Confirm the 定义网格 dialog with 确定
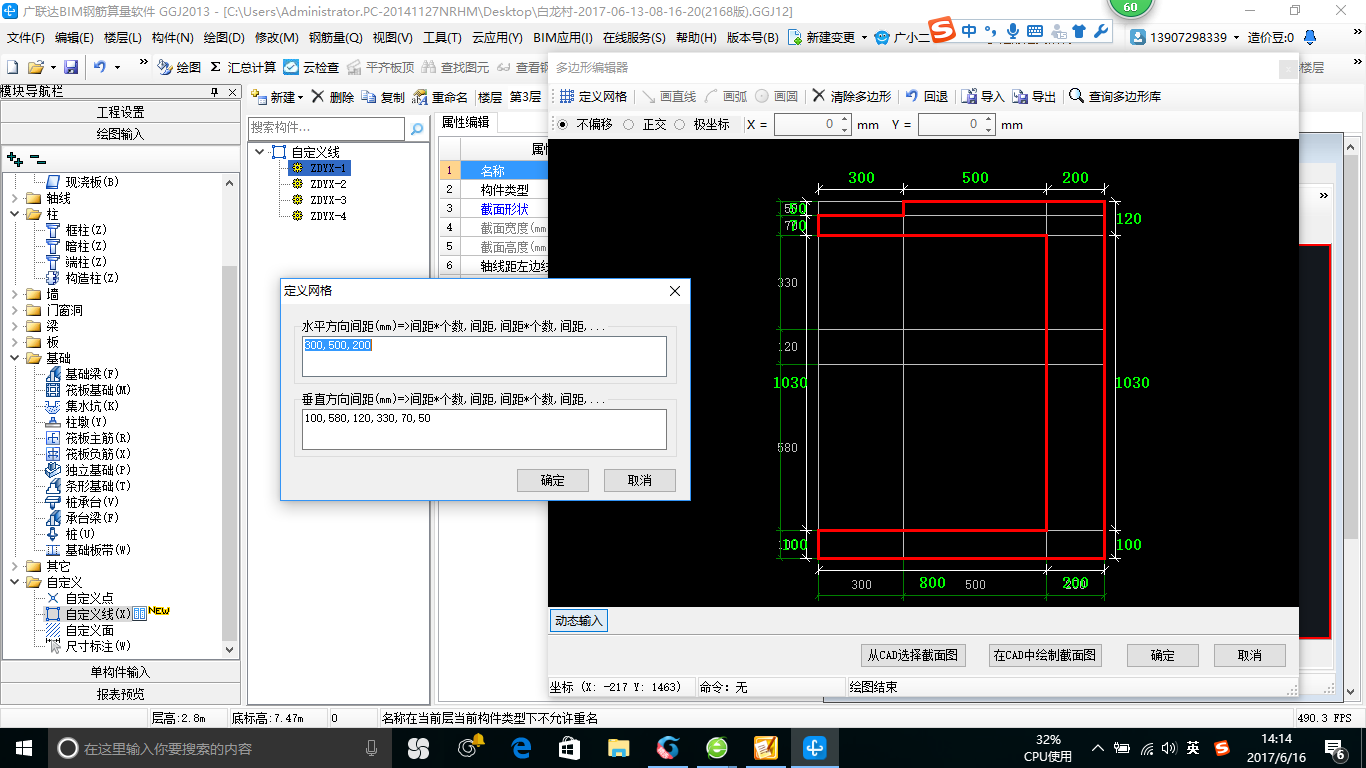The height and width of the screenshot is (768, 1366). [x=553, y=480]
